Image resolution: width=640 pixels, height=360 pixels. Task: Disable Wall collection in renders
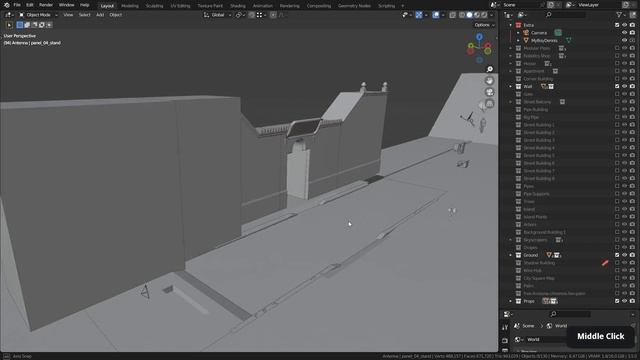coord(632,87)
